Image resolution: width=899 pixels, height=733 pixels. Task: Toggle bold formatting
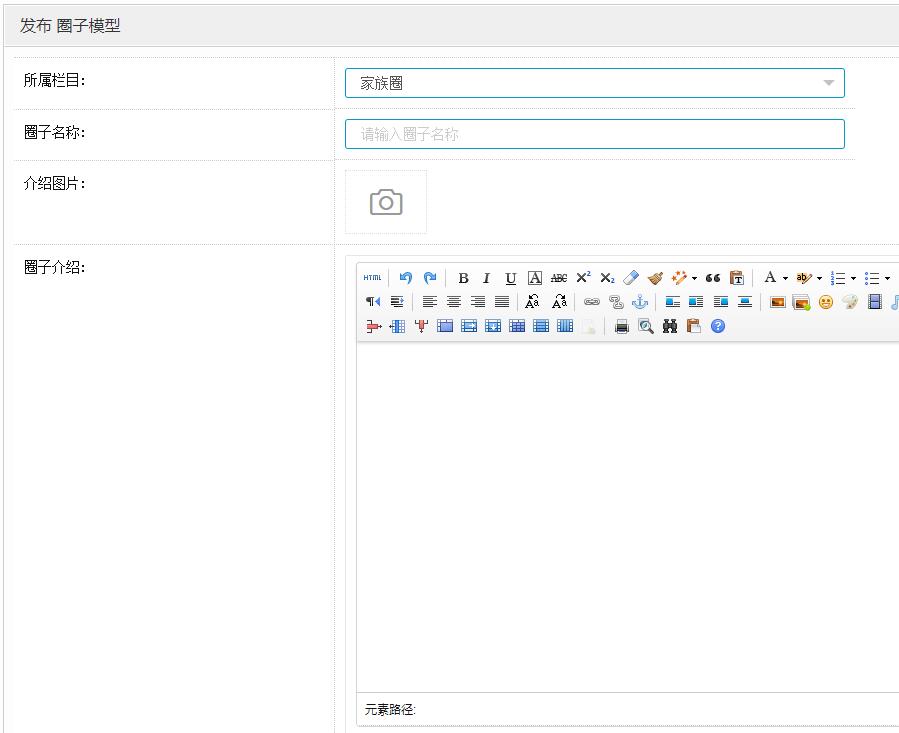463,278
